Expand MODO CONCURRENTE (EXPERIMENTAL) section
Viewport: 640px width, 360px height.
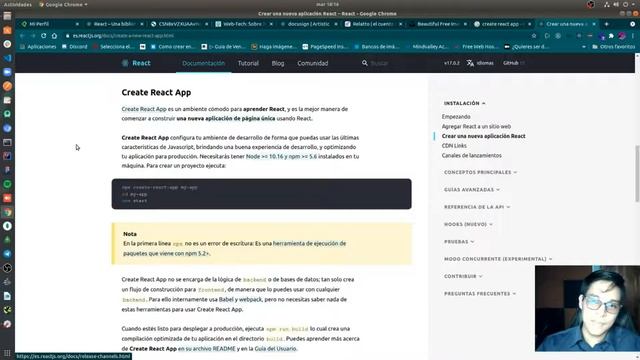pos(498,259)
